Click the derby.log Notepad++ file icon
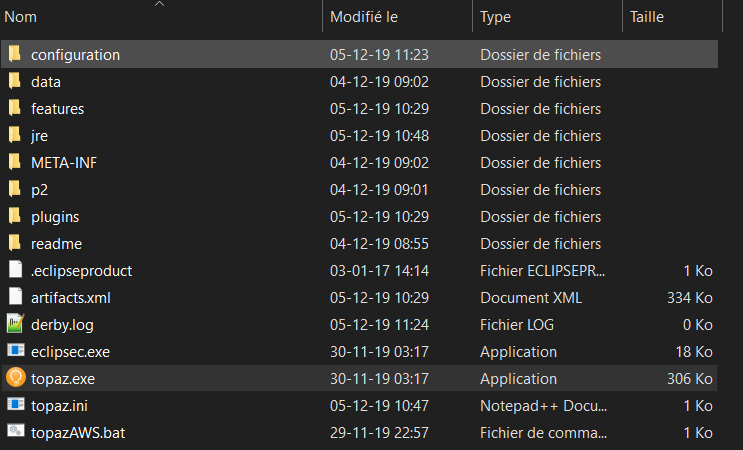 pyautogui.click(x=16, y=323)
